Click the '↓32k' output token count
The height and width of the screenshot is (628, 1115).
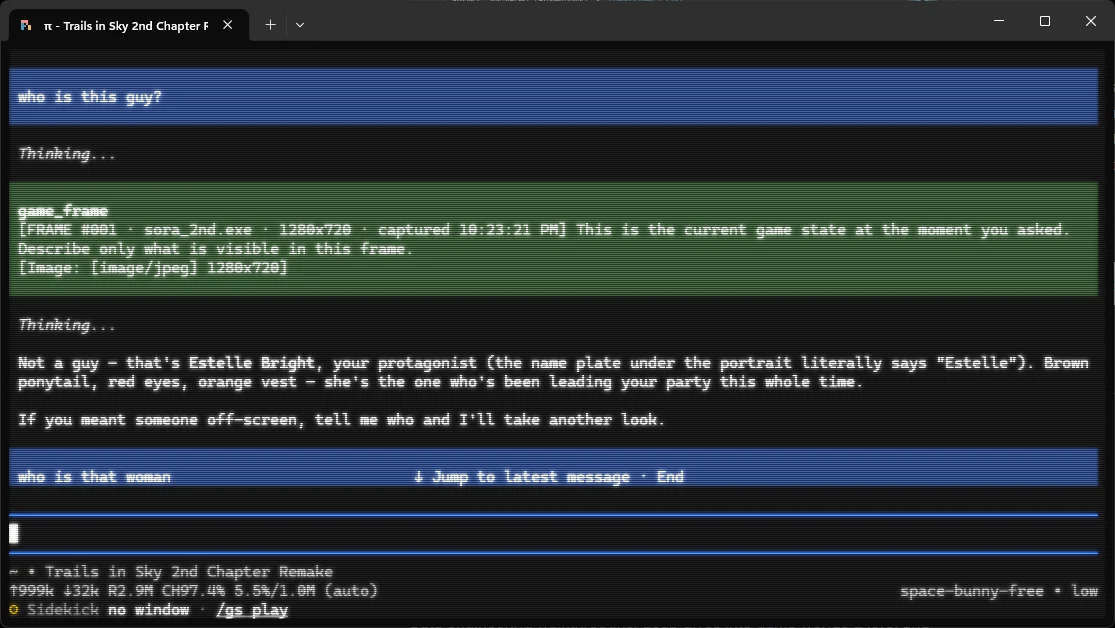tap(80, 591)
